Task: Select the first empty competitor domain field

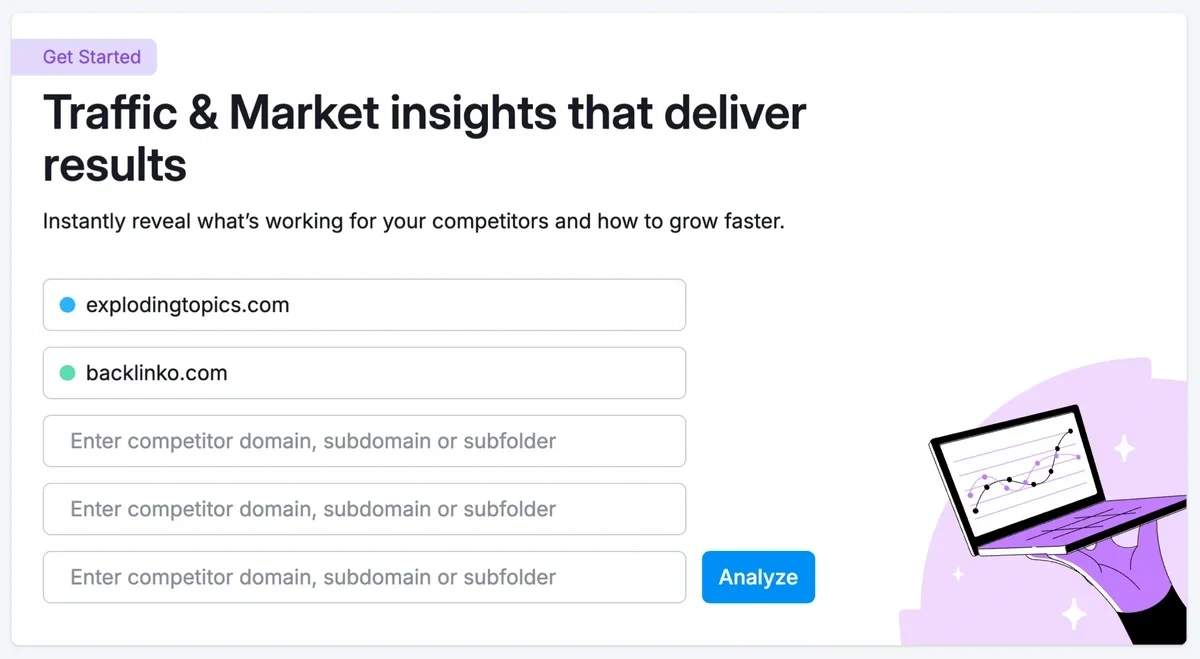Action: [x=364, y=441]
